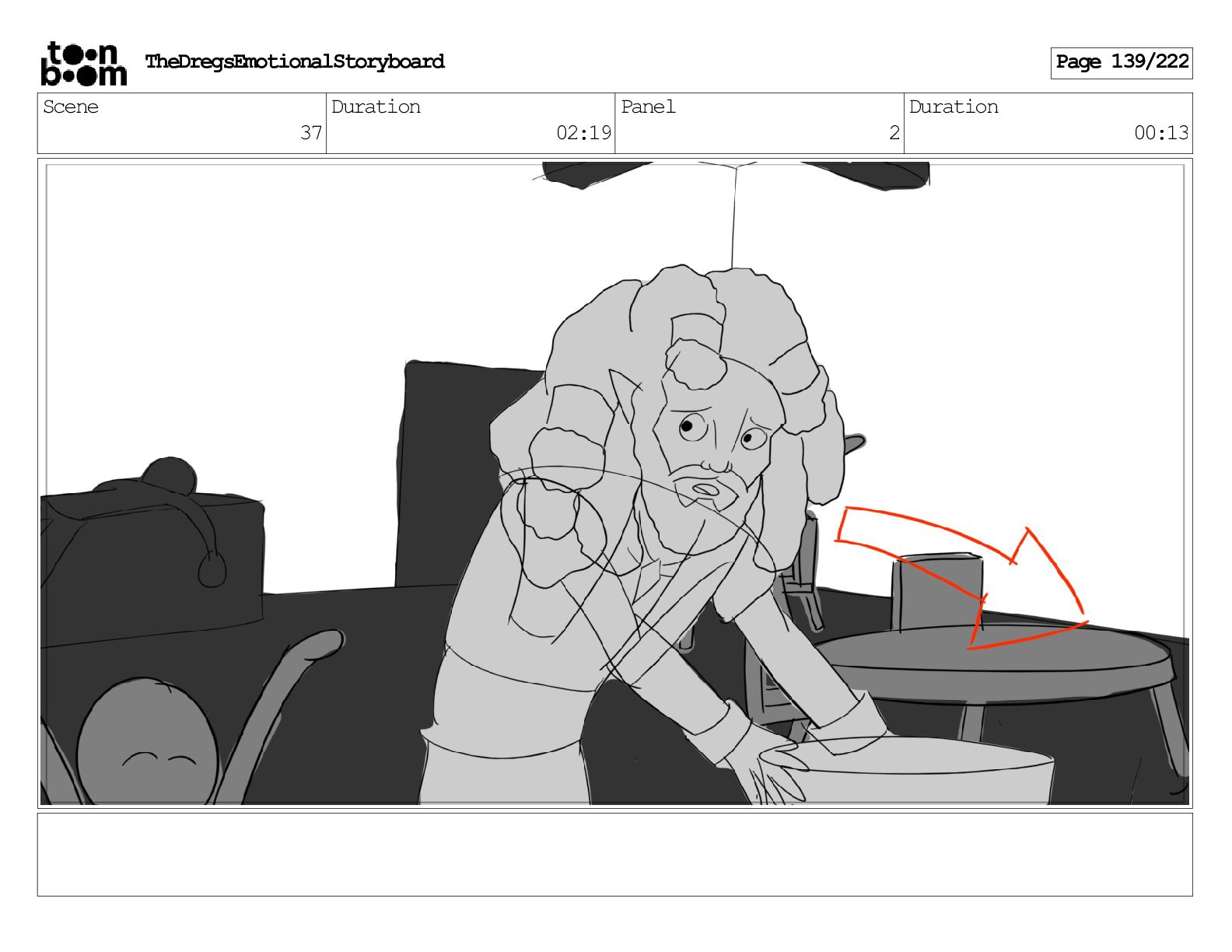Select the TheDregsEmotionalStoryboard title text
Viewport: 1232px width, 952px height.
[x=295, y=61]
